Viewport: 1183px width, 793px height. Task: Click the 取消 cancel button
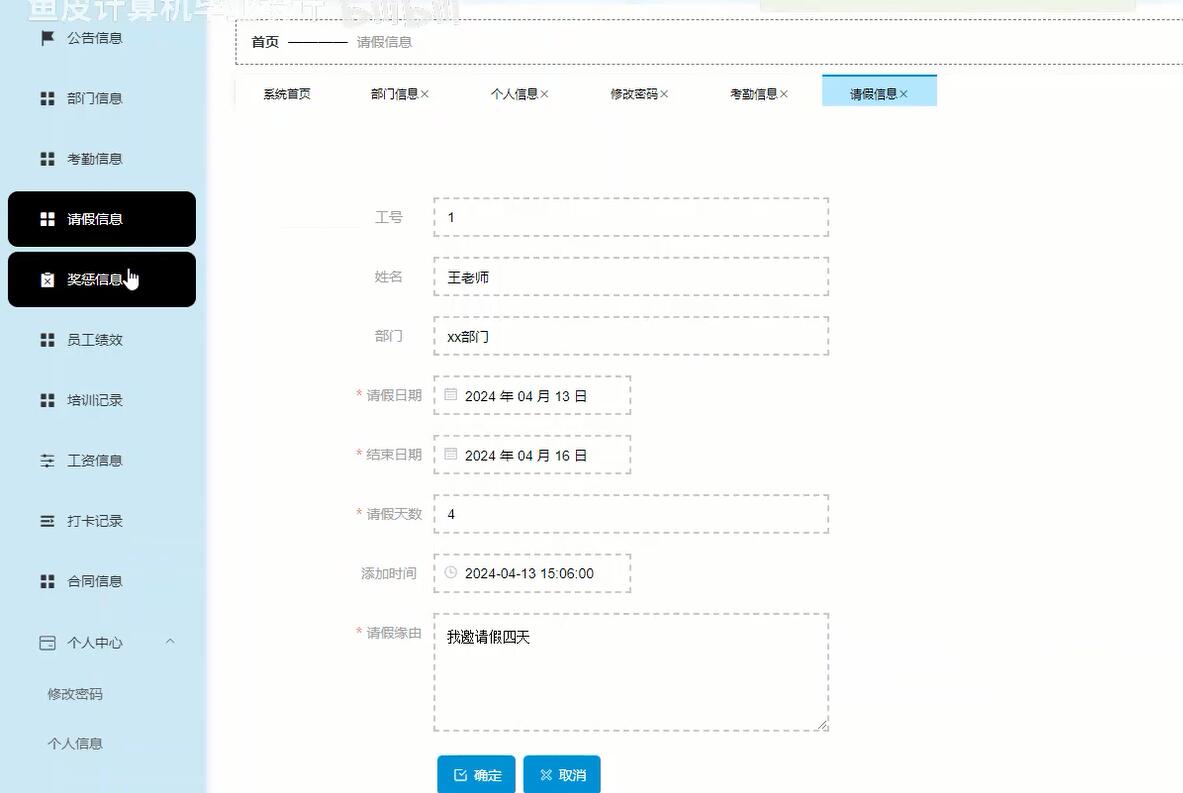click(562, 773)
